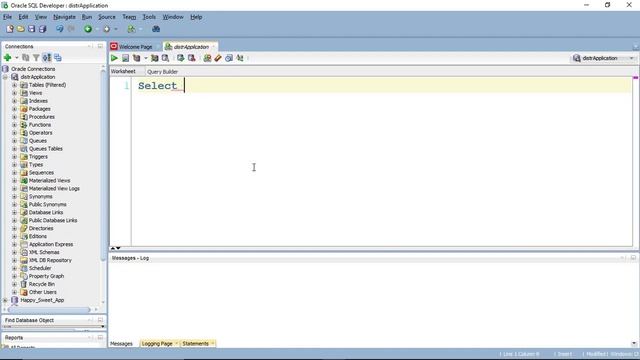The width and height of the screenshot is (640, 360).
Task: Open the Team menu
Action: pos(129,17)
